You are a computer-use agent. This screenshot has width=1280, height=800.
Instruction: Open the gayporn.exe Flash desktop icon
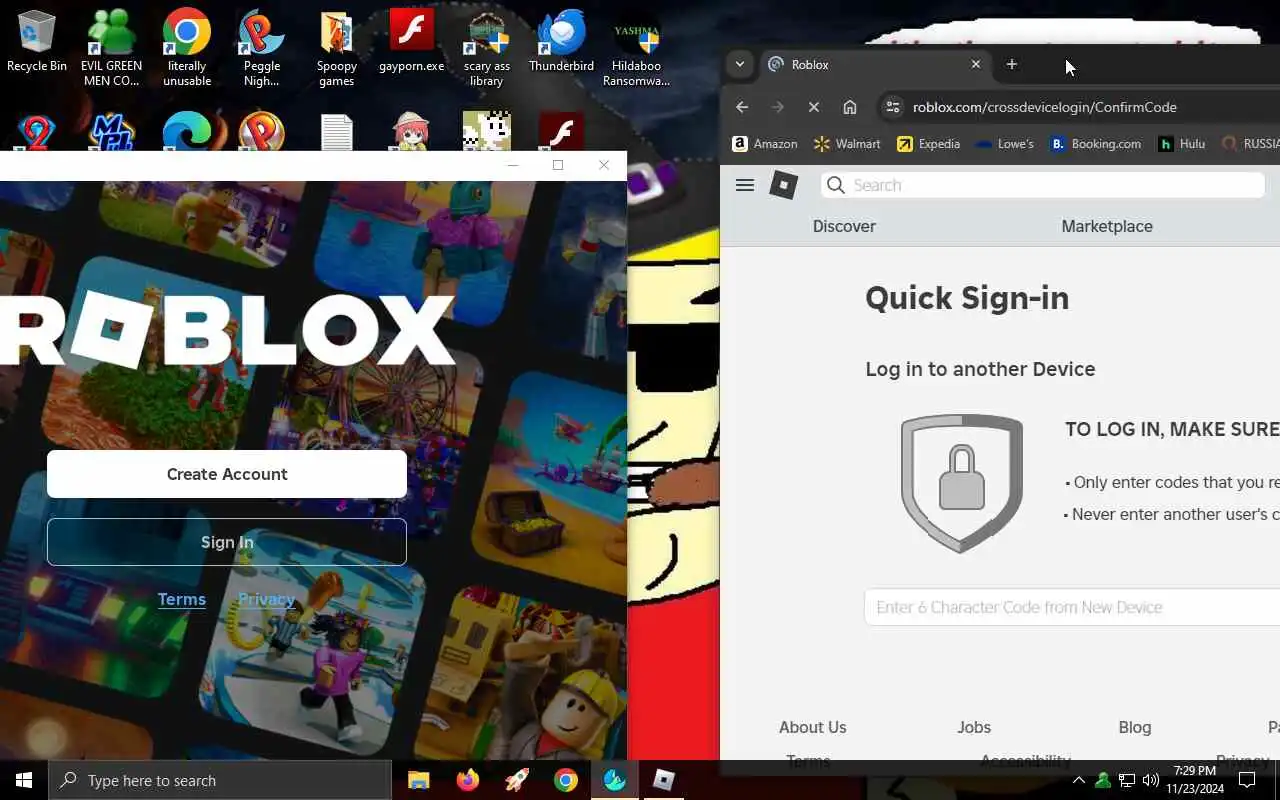[411, 42]
